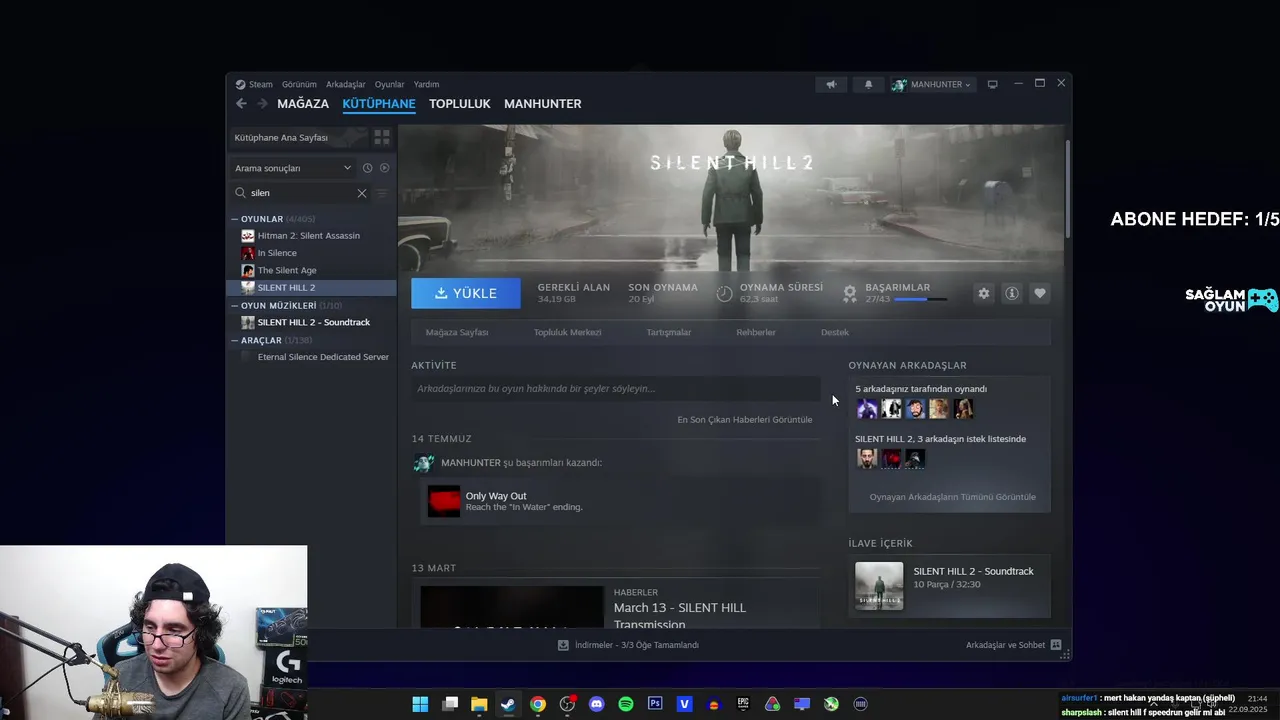The height and width of the screenshot is (720, 1280).
Task: Click the page vertical scrollbar
Action: [x=1068, y=188]
